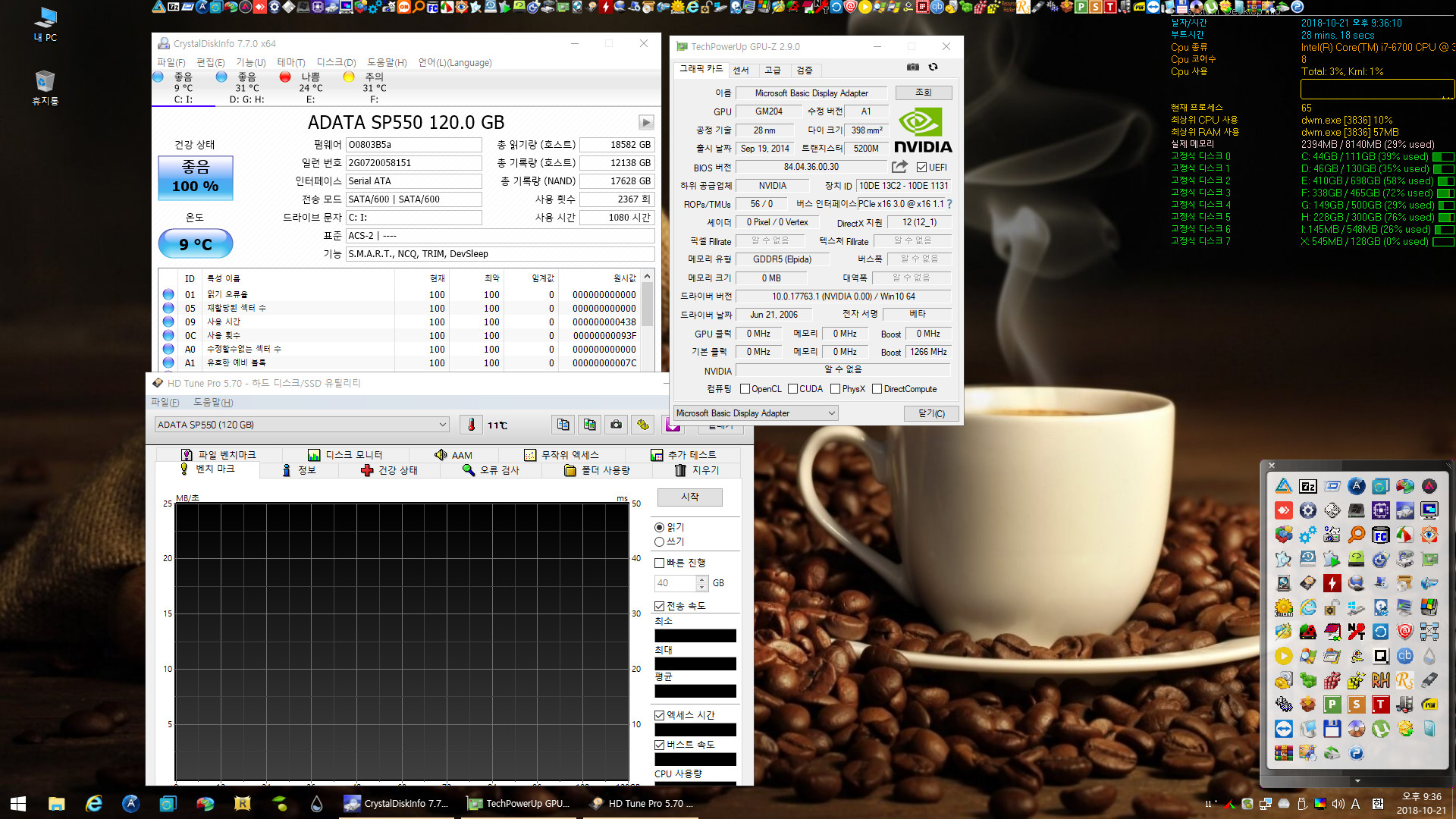1456x819 pixels.
Task: Launch 7-Zip from the icon launcher panel
Action: tap(1308, 487)
